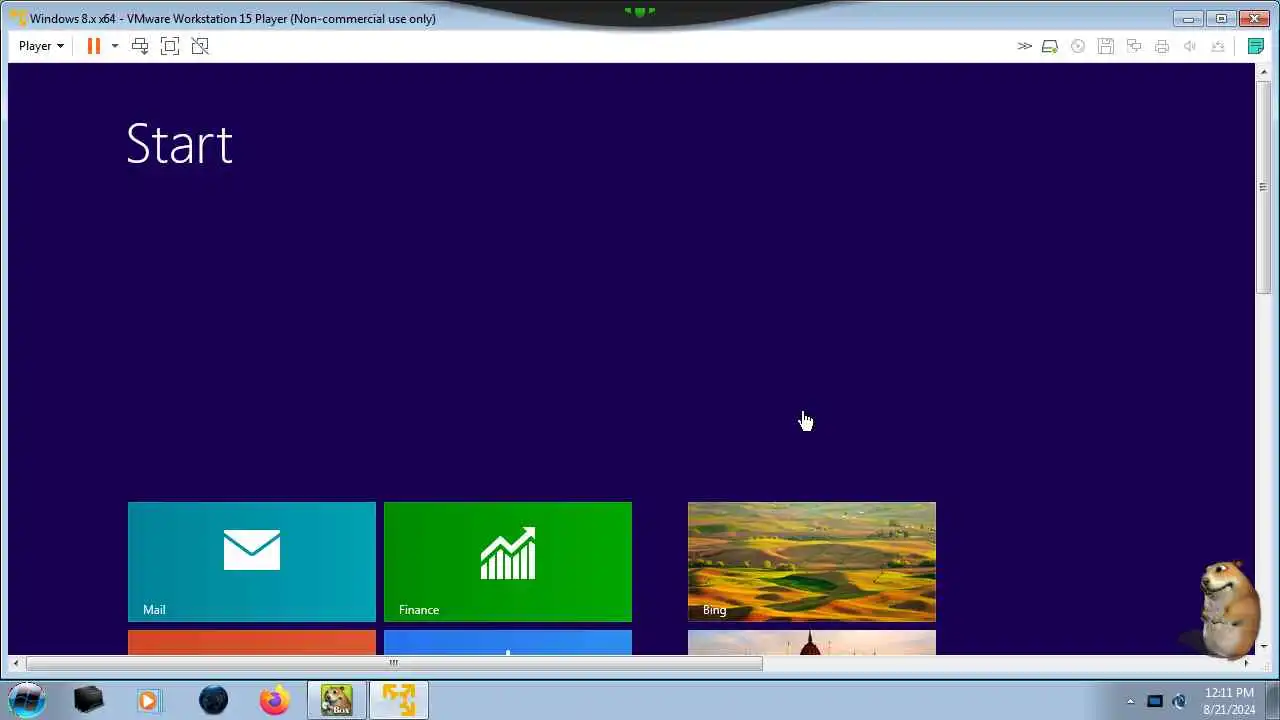Click the network monitor tray icon
This screenshot has height=720, width=1280.
1155,701
